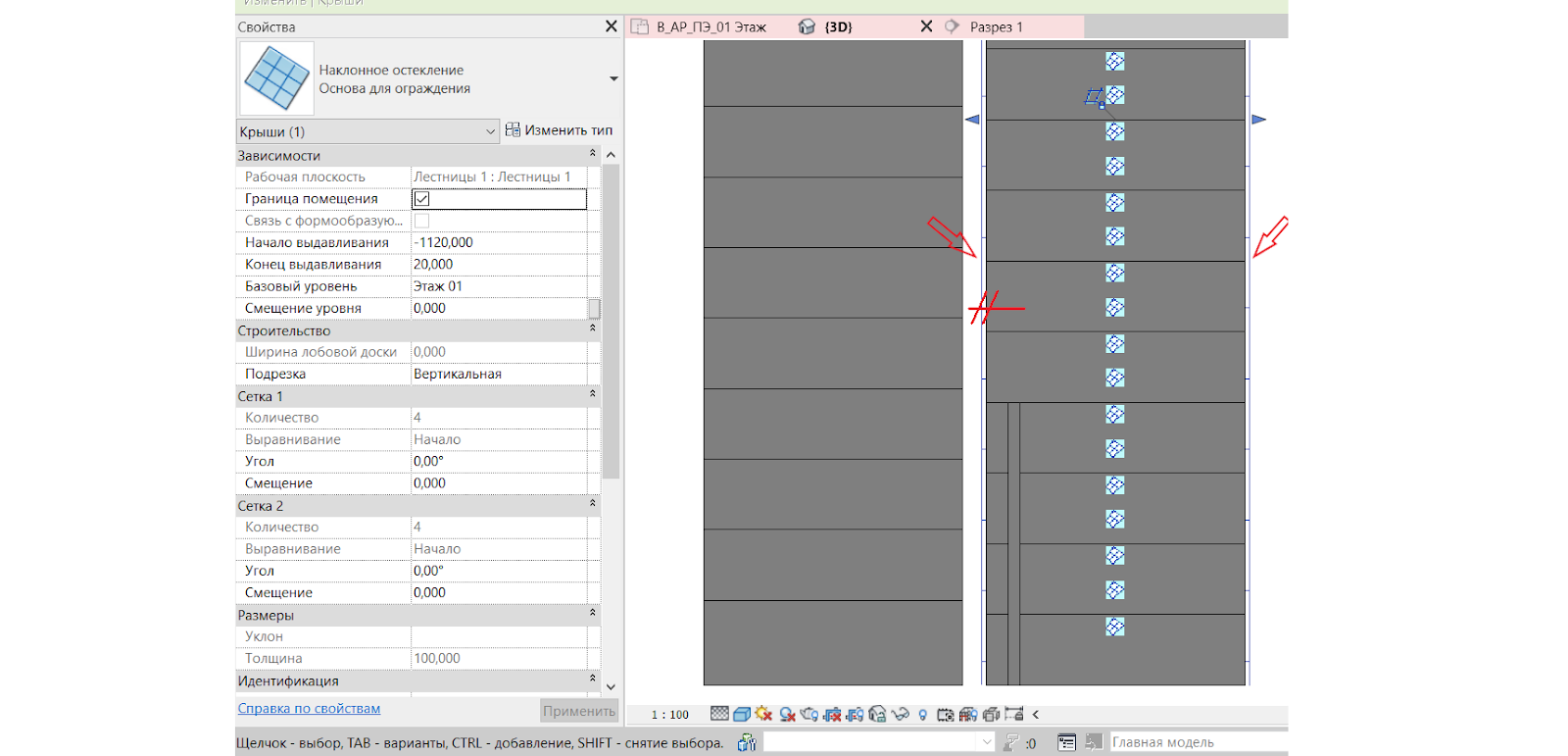Collapse the Сетка 2 section
This screenshot has width=1568, height=756.
[x=592, y=505]
